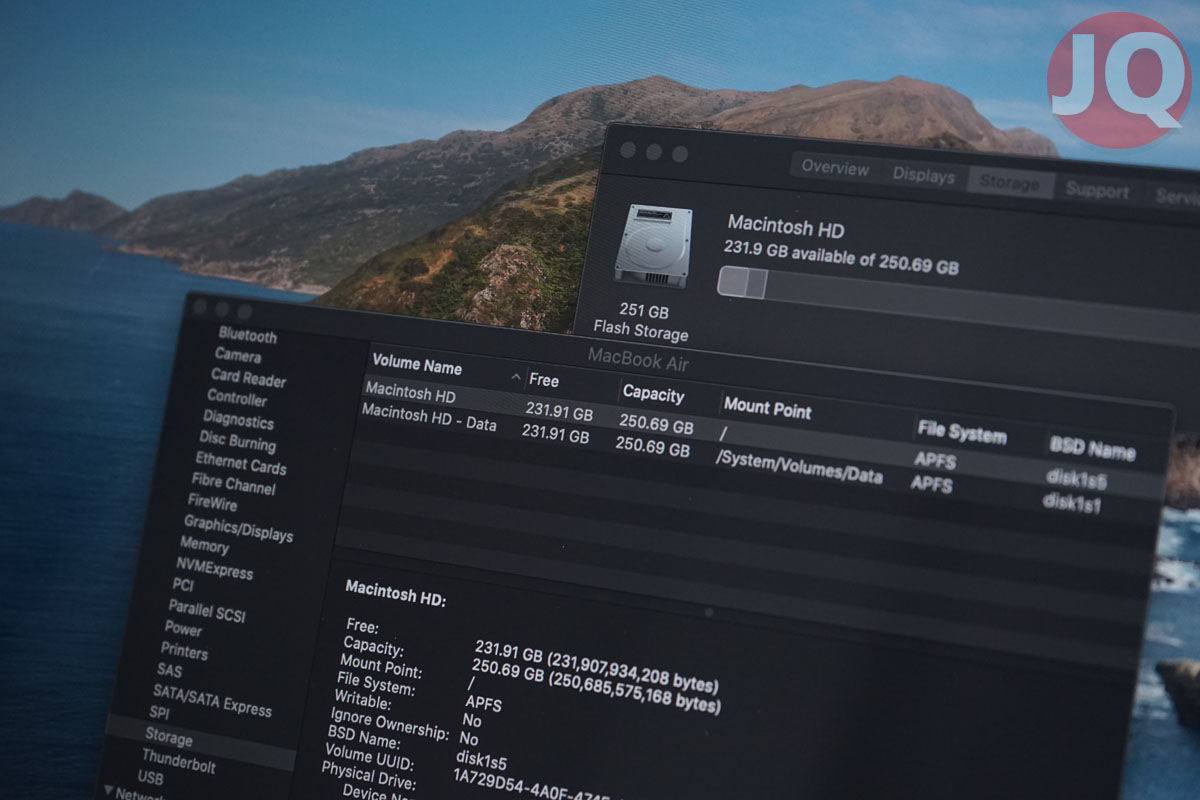Show Graphics/Displays information
This screenshot has width=1200, height=800.
coord(238,527)
